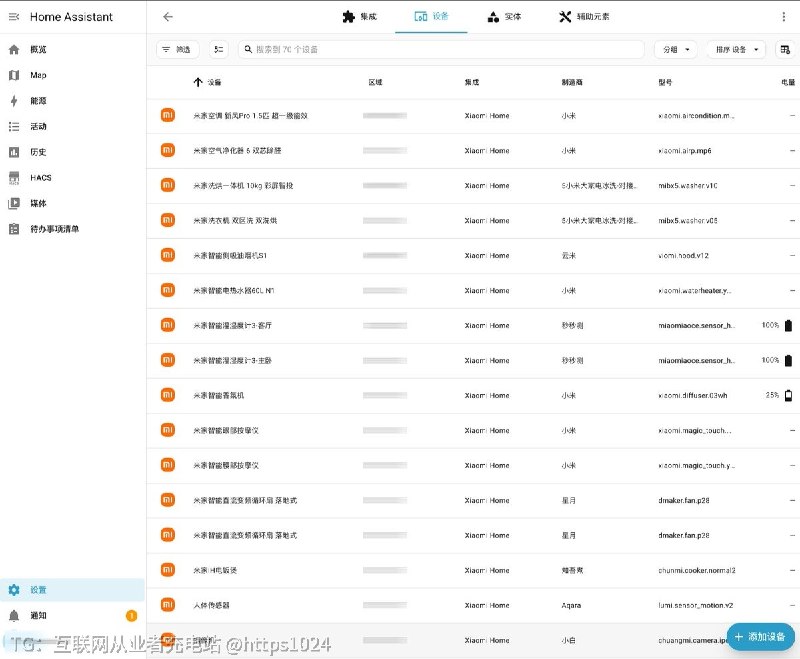Image resolution: width=800 pixels, height=659 pixels.
Task: Open the 米家智能电热水器 device row
Action: pyautogui.click(x=473, y=290)
